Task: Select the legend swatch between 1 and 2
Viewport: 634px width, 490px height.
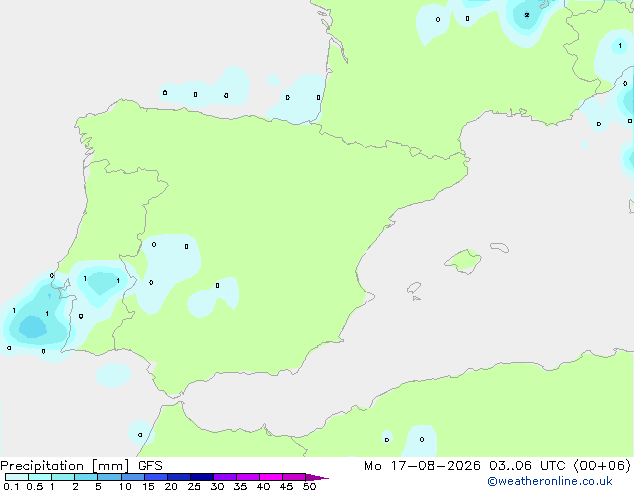Action: tap(63, 477)
